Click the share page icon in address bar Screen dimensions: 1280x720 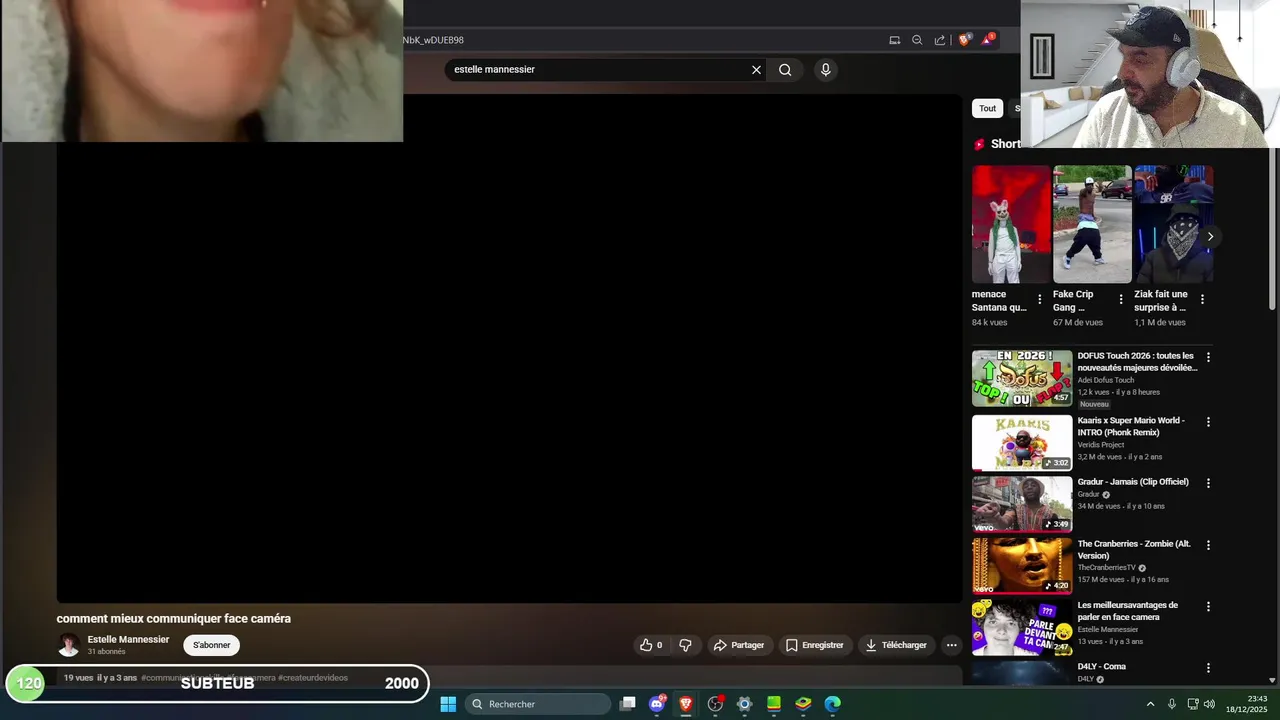940,40
